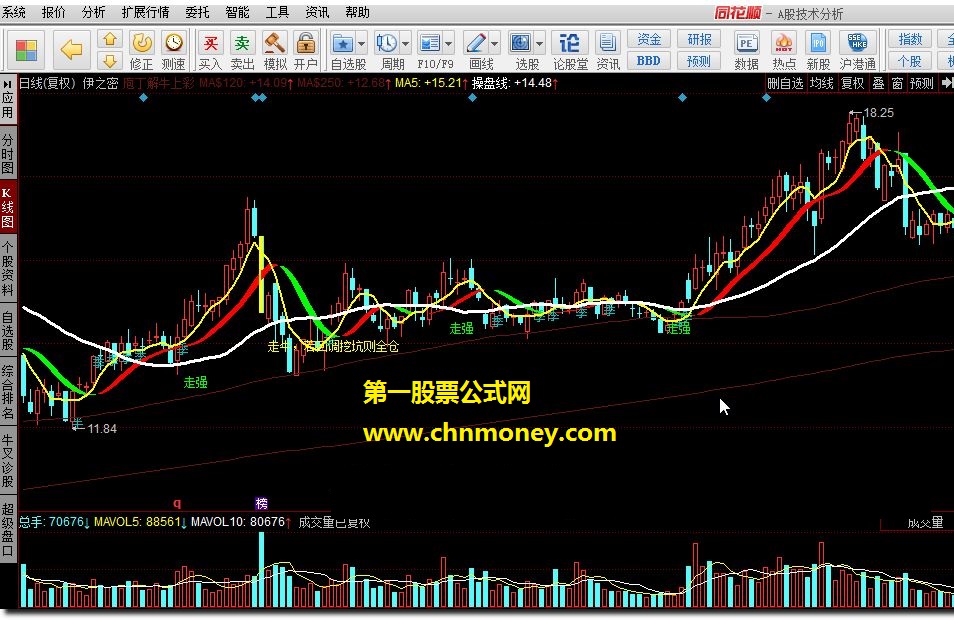
Task: Click the red q marker on timeline
Action: tap(177, 503)
